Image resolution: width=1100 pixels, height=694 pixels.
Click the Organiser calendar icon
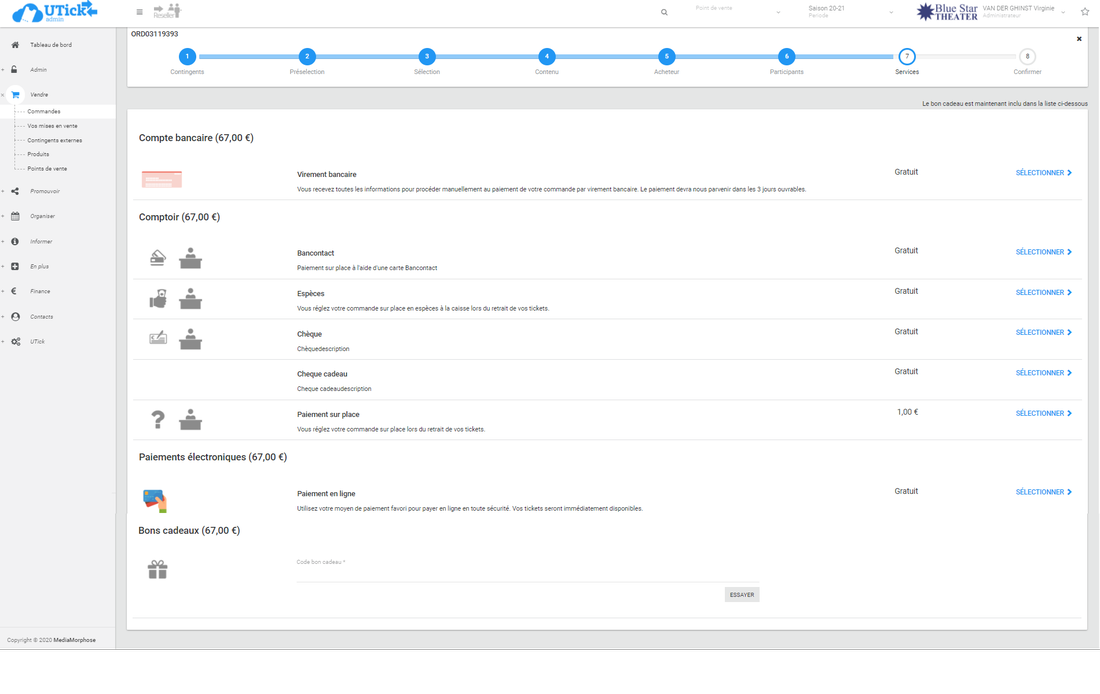pyautogui.click(x=15, y=216)
